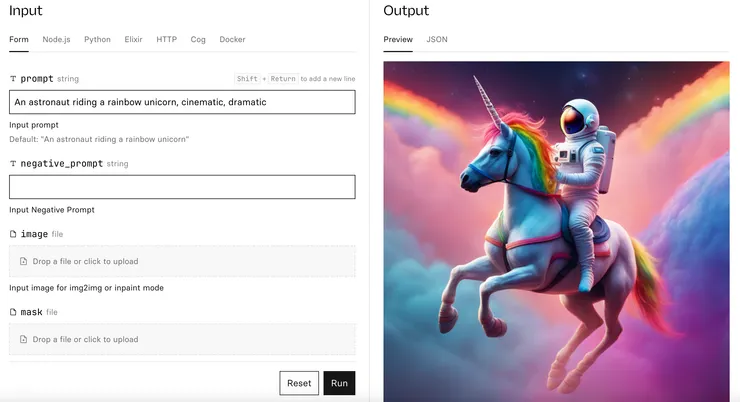
Task: Click the empty negative_prompt field
Action: [182, 187]
